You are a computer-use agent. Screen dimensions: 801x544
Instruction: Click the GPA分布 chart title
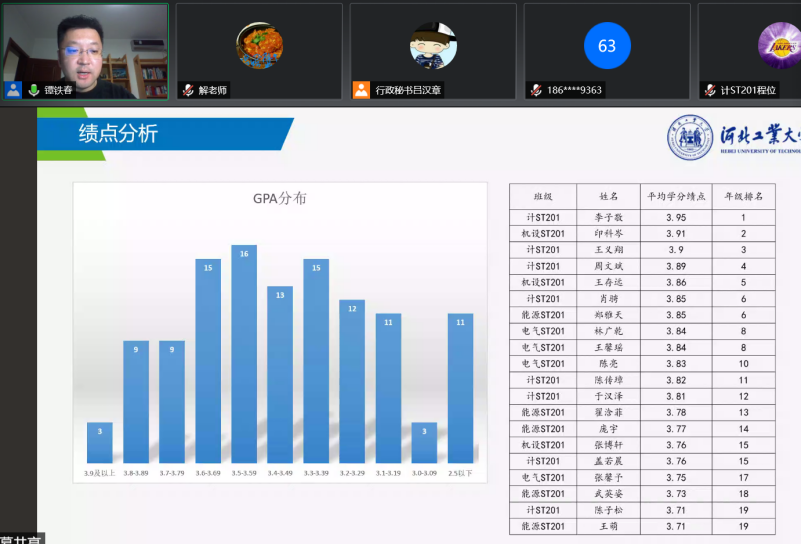(279, 198)
